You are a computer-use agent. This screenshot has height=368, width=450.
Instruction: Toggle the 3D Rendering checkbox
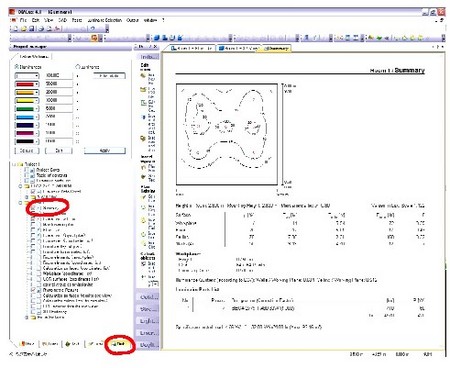pyautogui.click(x=33, y=312)
